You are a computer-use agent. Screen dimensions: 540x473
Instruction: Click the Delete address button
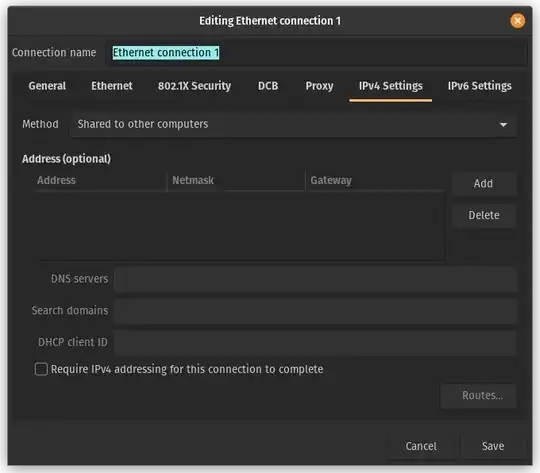pos(484,215)
